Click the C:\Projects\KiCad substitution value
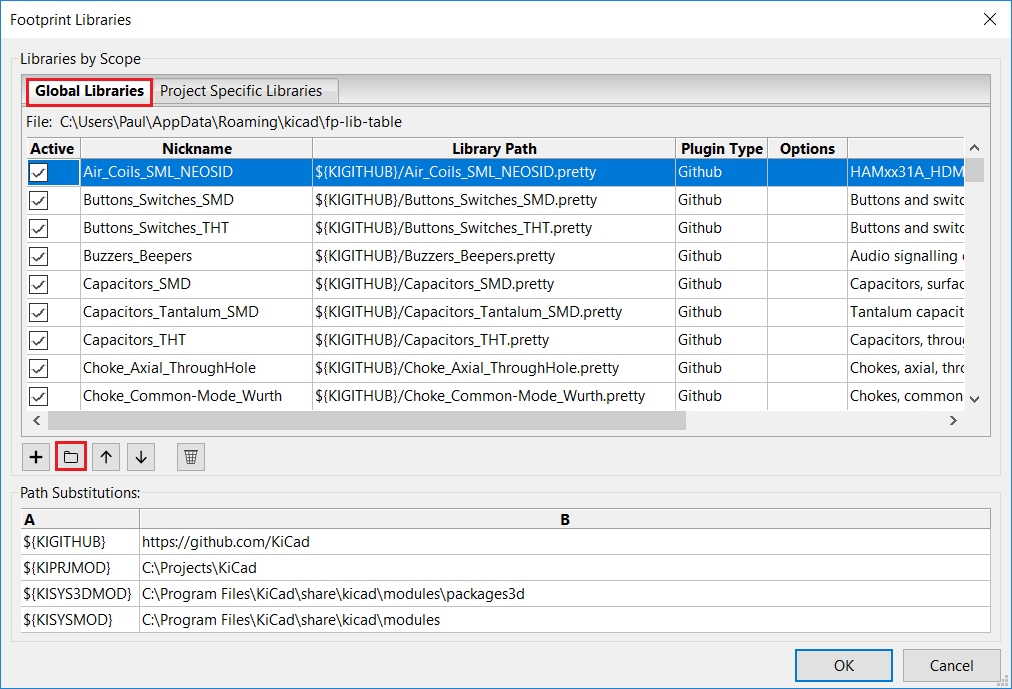This screenshot has width=1012, height=689. tap(565, 568)
